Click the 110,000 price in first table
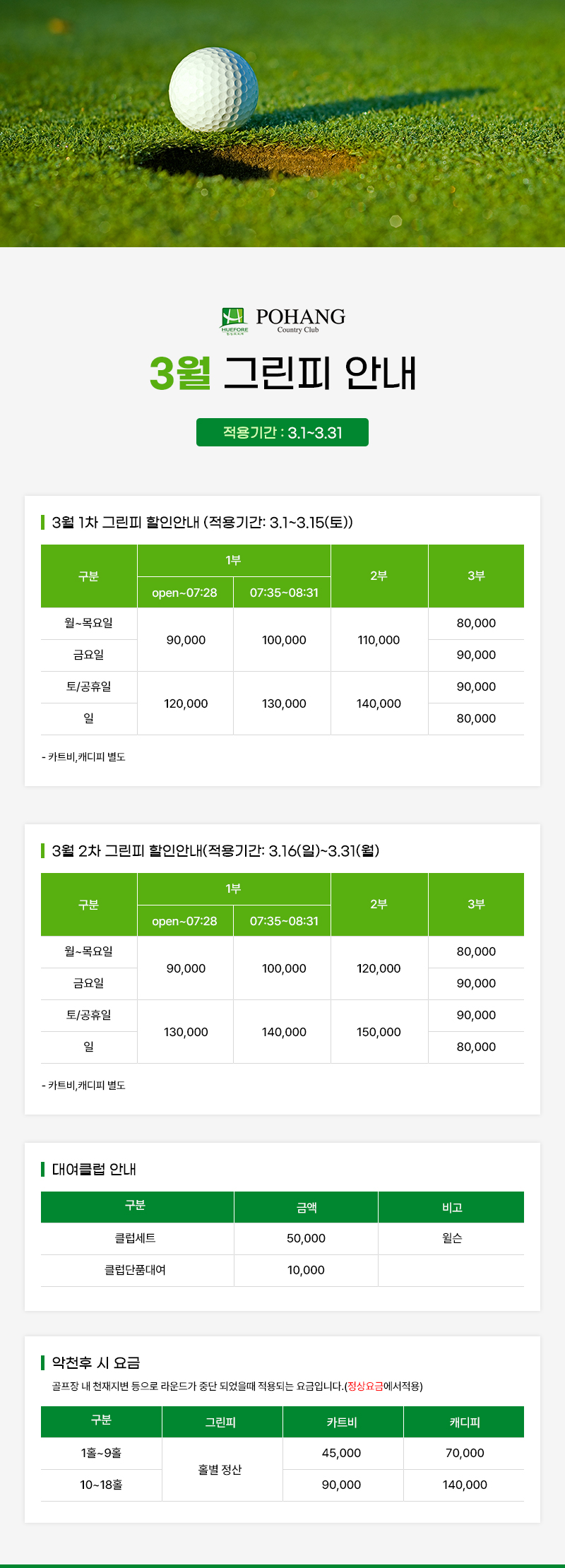This screenshot has height=1568, width=565. click(x=379, y=640)
